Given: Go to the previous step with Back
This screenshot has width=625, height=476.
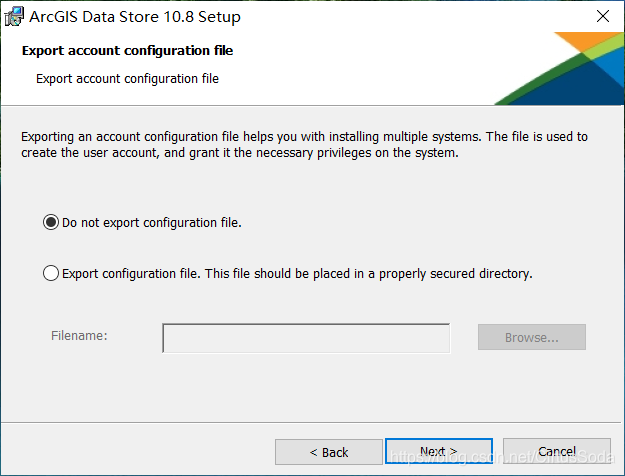Looking at the screenshot, I should [329, 452].
